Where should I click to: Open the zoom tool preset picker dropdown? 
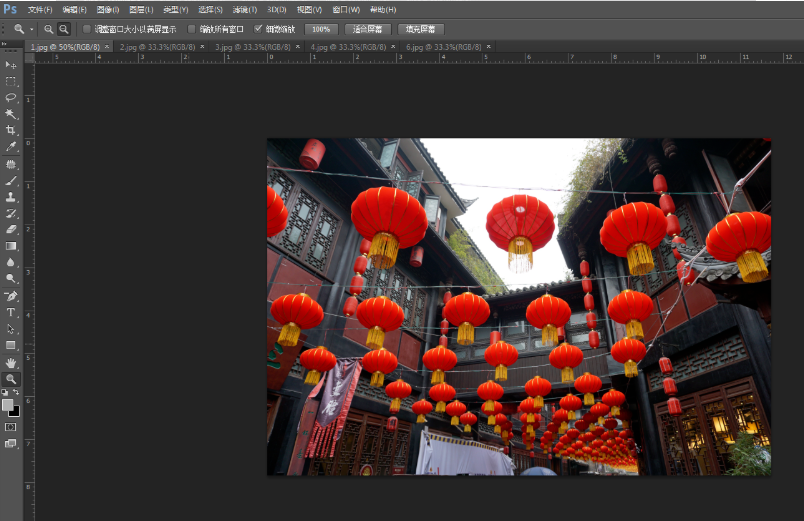pyautogui.click(x=31, y=29)
